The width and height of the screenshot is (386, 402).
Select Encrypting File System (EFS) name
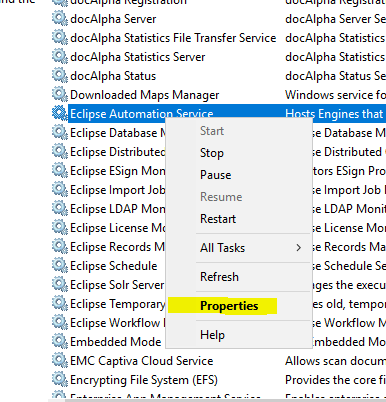[144, 380]
